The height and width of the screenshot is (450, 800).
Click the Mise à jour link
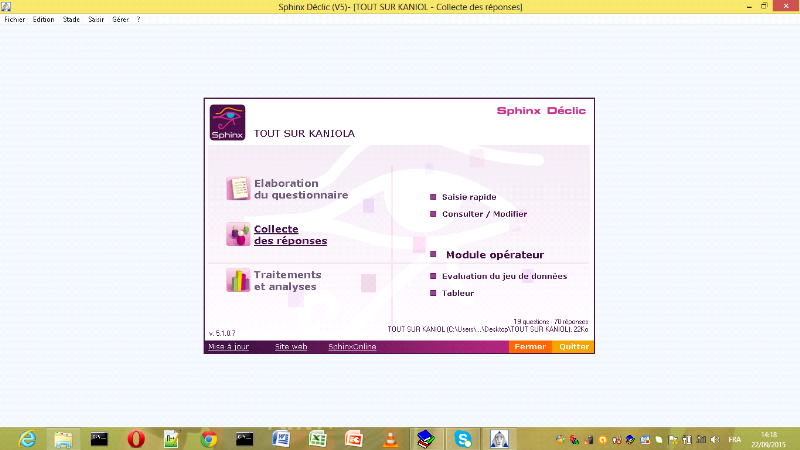tap(228, 346)
